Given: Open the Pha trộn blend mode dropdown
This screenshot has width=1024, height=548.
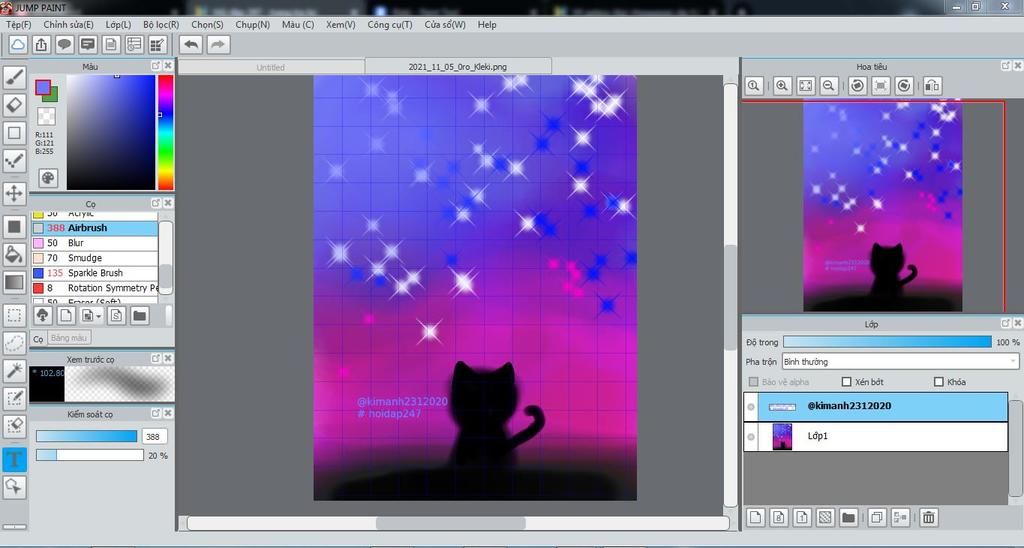Looking at the screenshot, I should point(900,361).
